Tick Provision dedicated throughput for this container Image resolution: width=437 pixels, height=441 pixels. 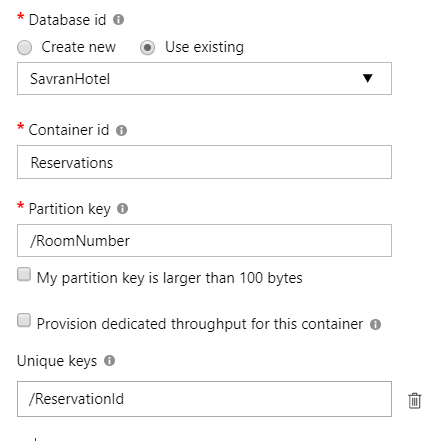point(24,320)
